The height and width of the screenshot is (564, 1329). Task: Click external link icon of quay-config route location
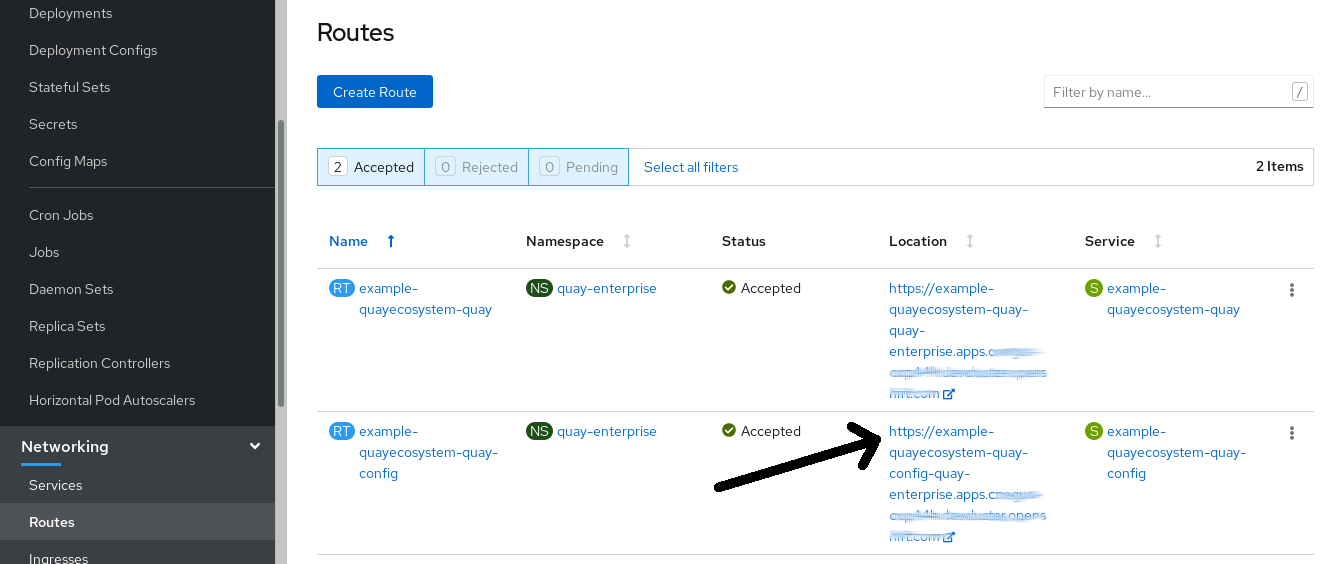click(949, 537)
